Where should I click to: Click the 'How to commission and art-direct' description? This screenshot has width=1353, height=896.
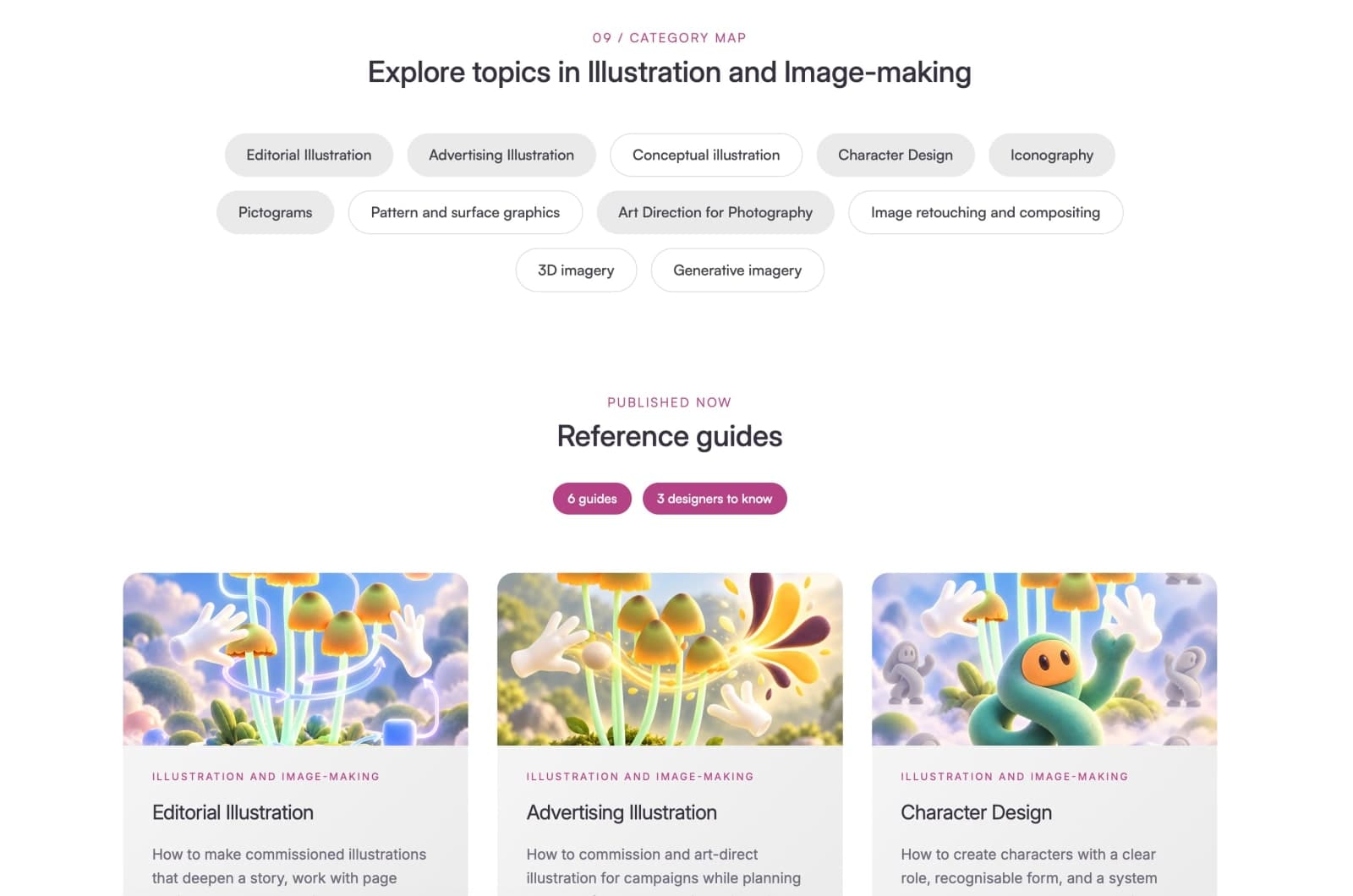point(664,870)
